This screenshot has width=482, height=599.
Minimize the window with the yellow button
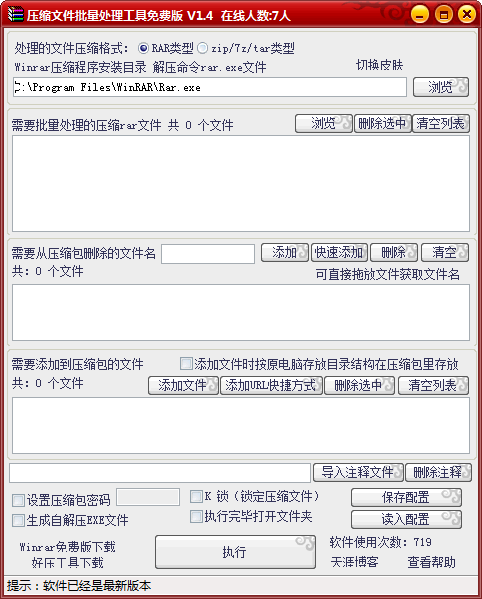tap(420, 15)
